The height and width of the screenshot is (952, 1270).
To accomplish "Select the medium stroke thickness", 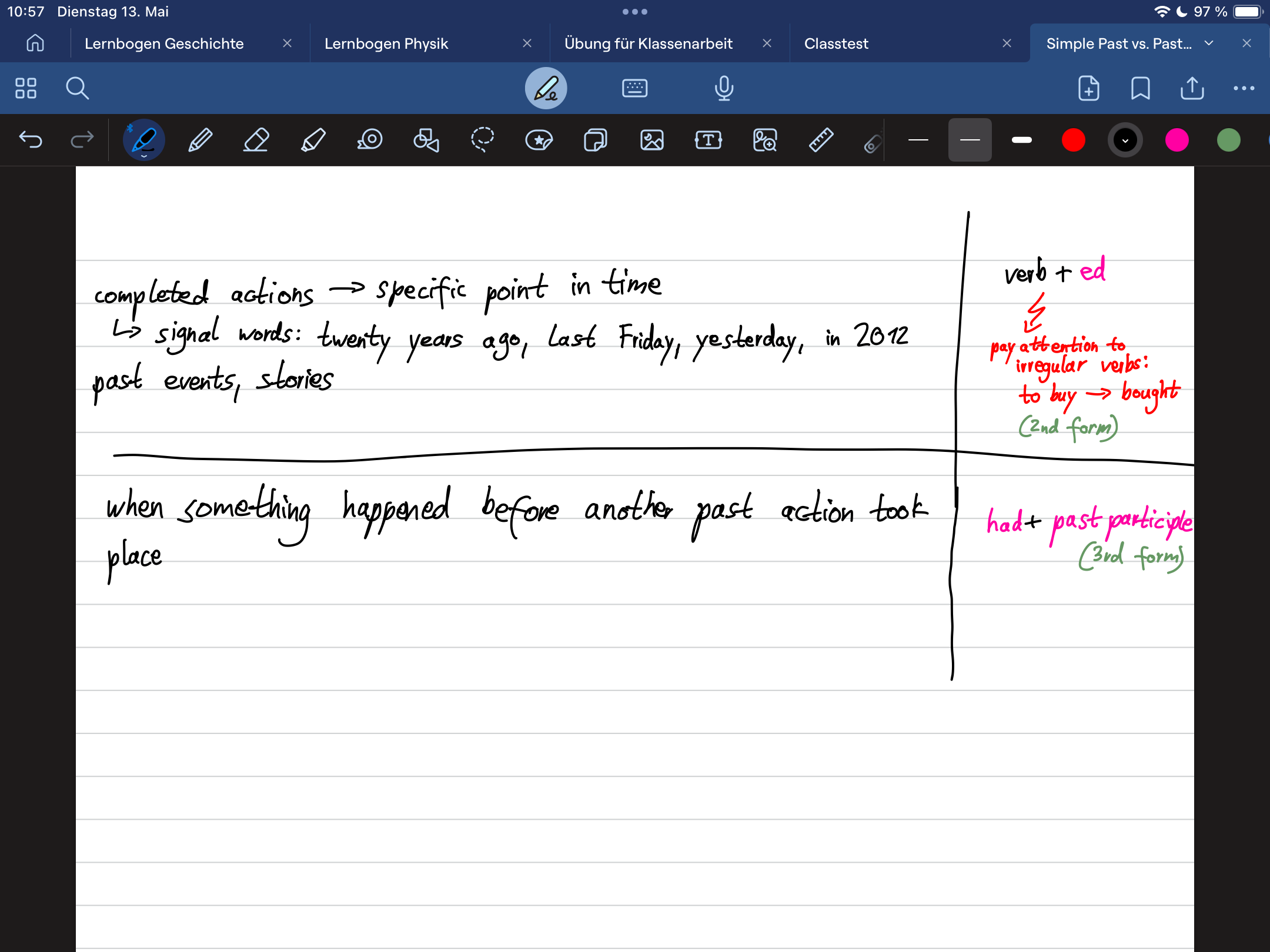I will (970, 140).
